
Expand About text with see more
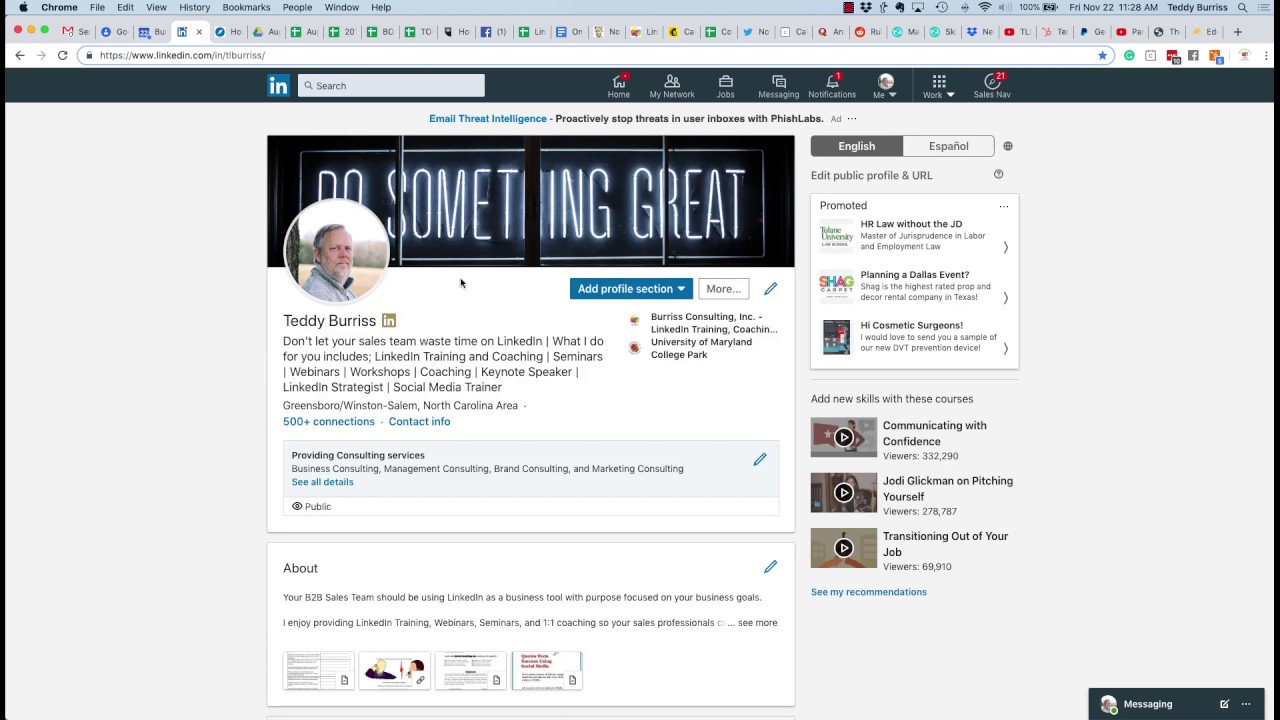tap(757, 623)
